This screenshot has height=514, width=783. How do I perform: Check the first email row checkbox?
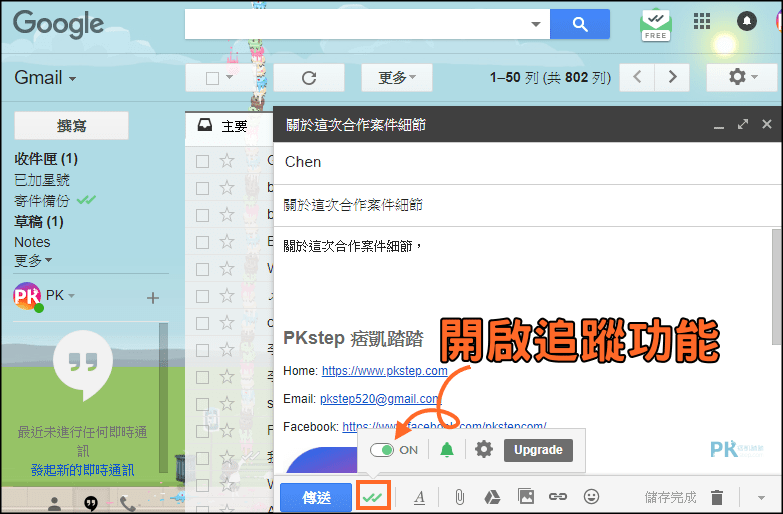click(x=202, y=161)
